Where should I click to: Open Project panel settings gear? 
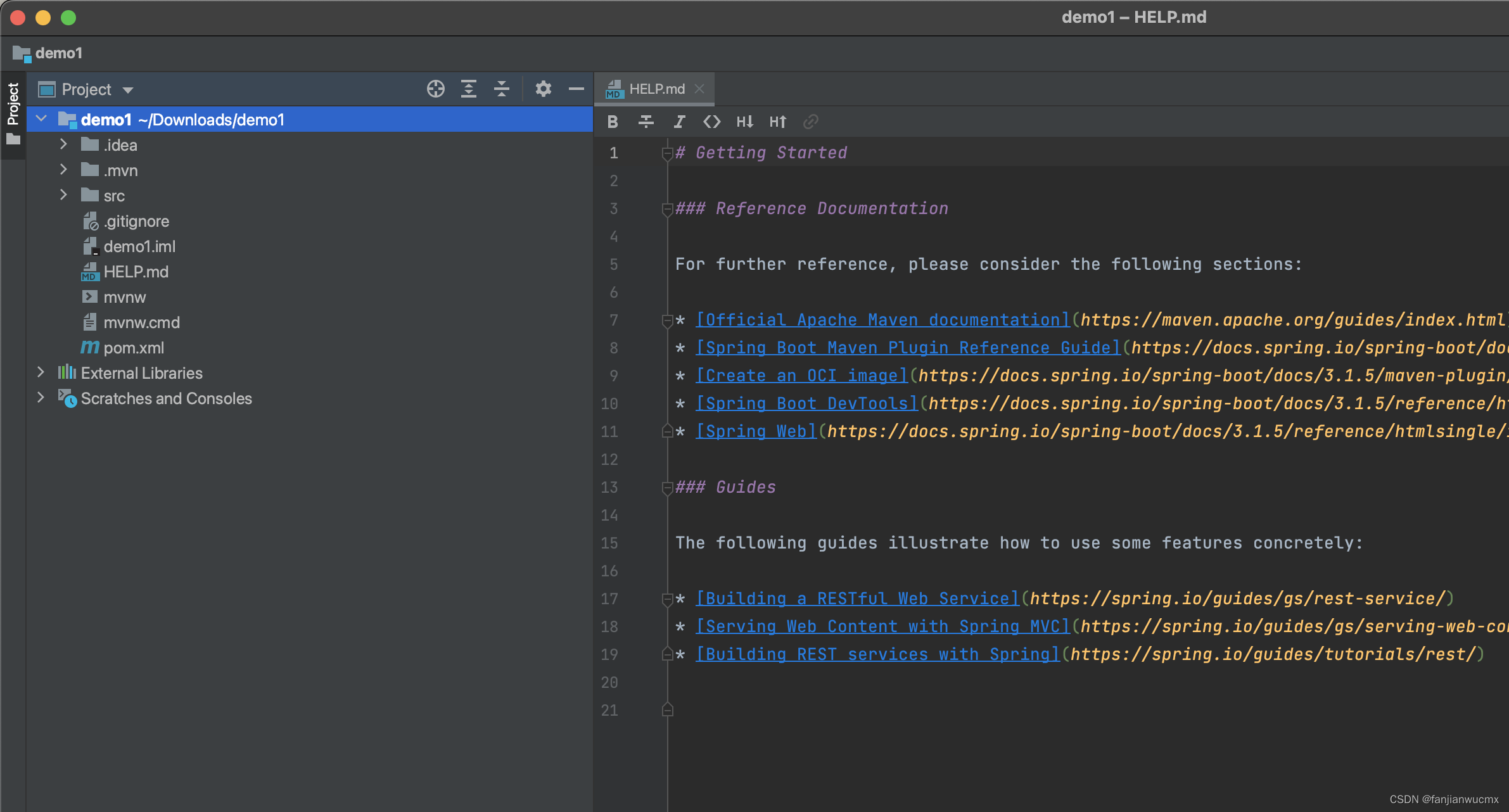pos(543,89)
